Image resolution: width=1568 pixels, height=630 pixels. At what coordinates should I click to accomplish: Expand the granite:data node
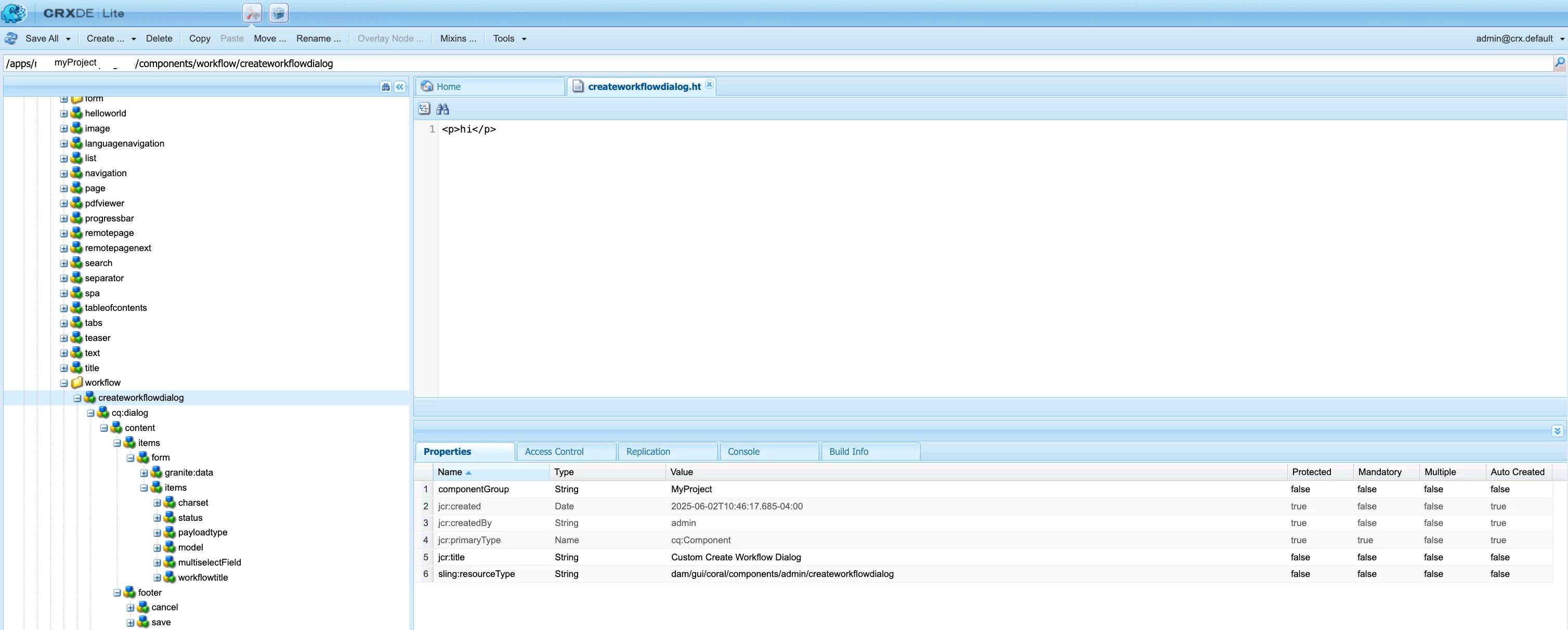[x=143, y=473]
